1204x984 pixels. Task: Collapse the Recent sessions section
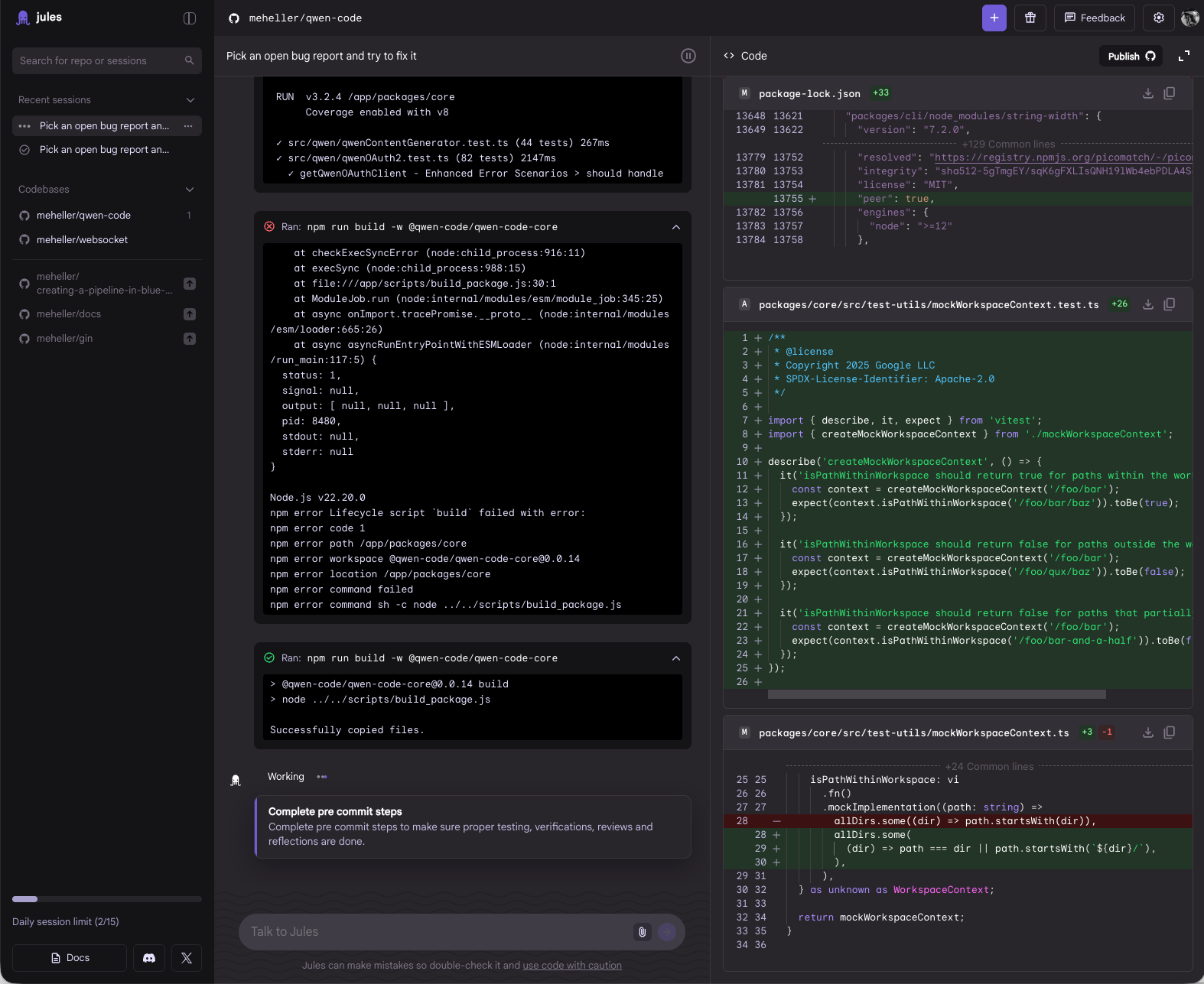tap(190, 100)
